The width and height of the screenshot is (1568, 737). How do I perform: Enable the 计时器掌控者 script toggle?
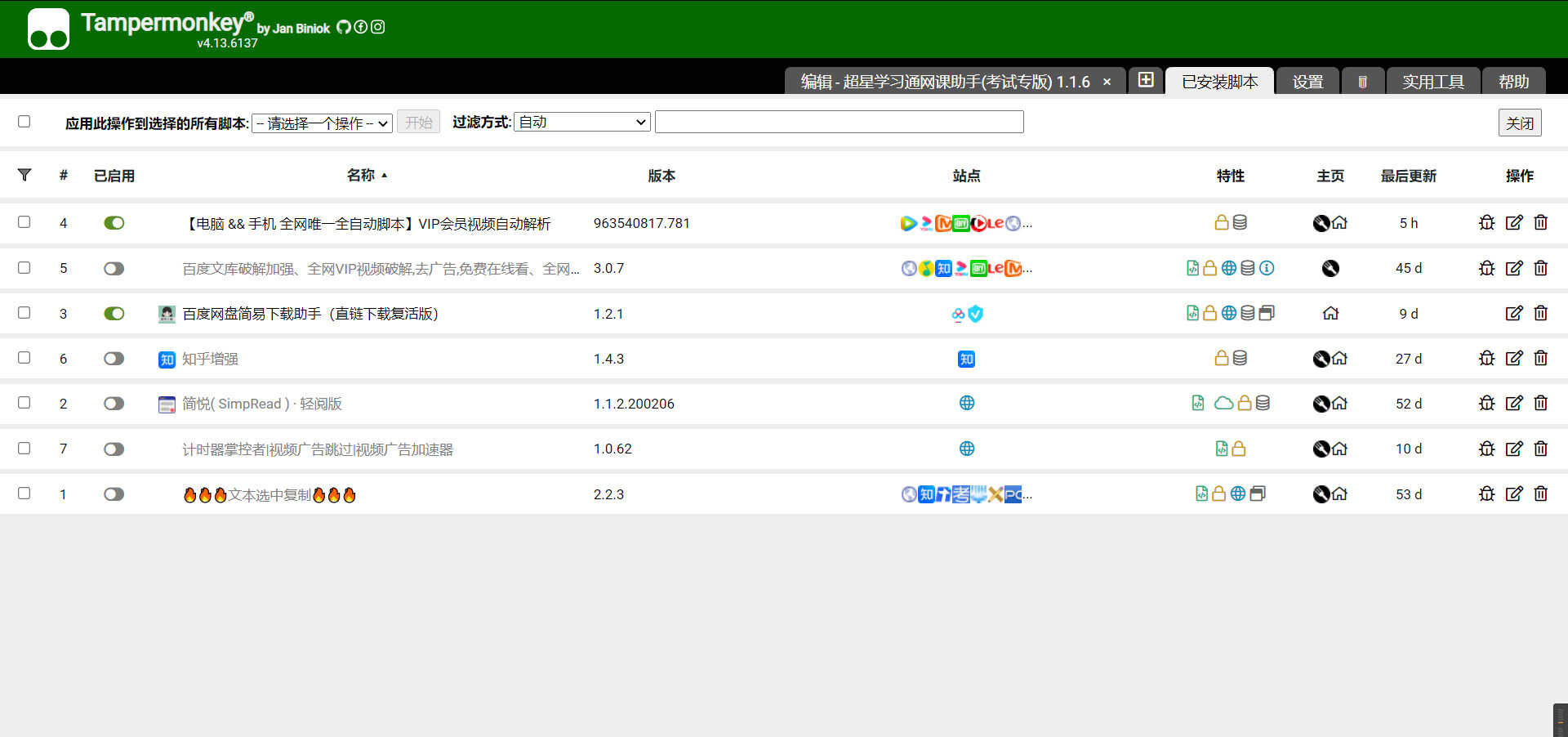(114, 449)
